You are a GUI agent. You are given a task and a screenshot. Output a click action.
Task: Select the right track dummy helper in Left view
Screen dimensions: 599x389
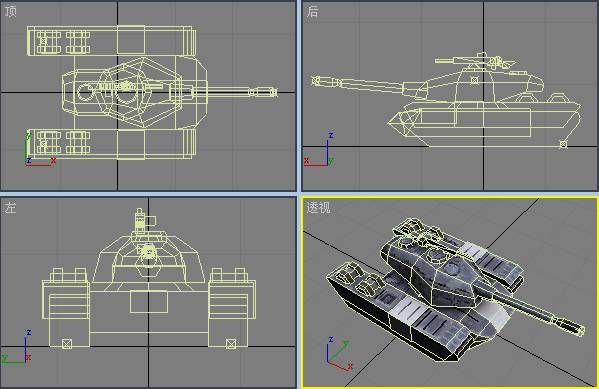(231, 344)
